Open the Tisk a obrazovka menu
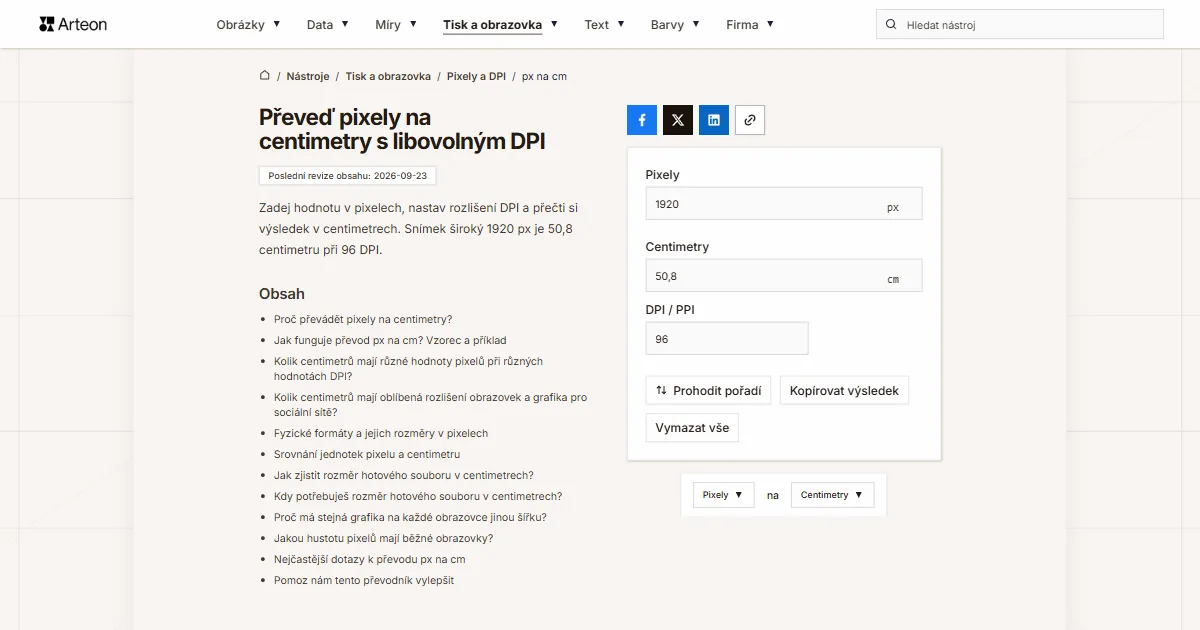The height and width of the screenshot is (630, 1200). point(500,24)
